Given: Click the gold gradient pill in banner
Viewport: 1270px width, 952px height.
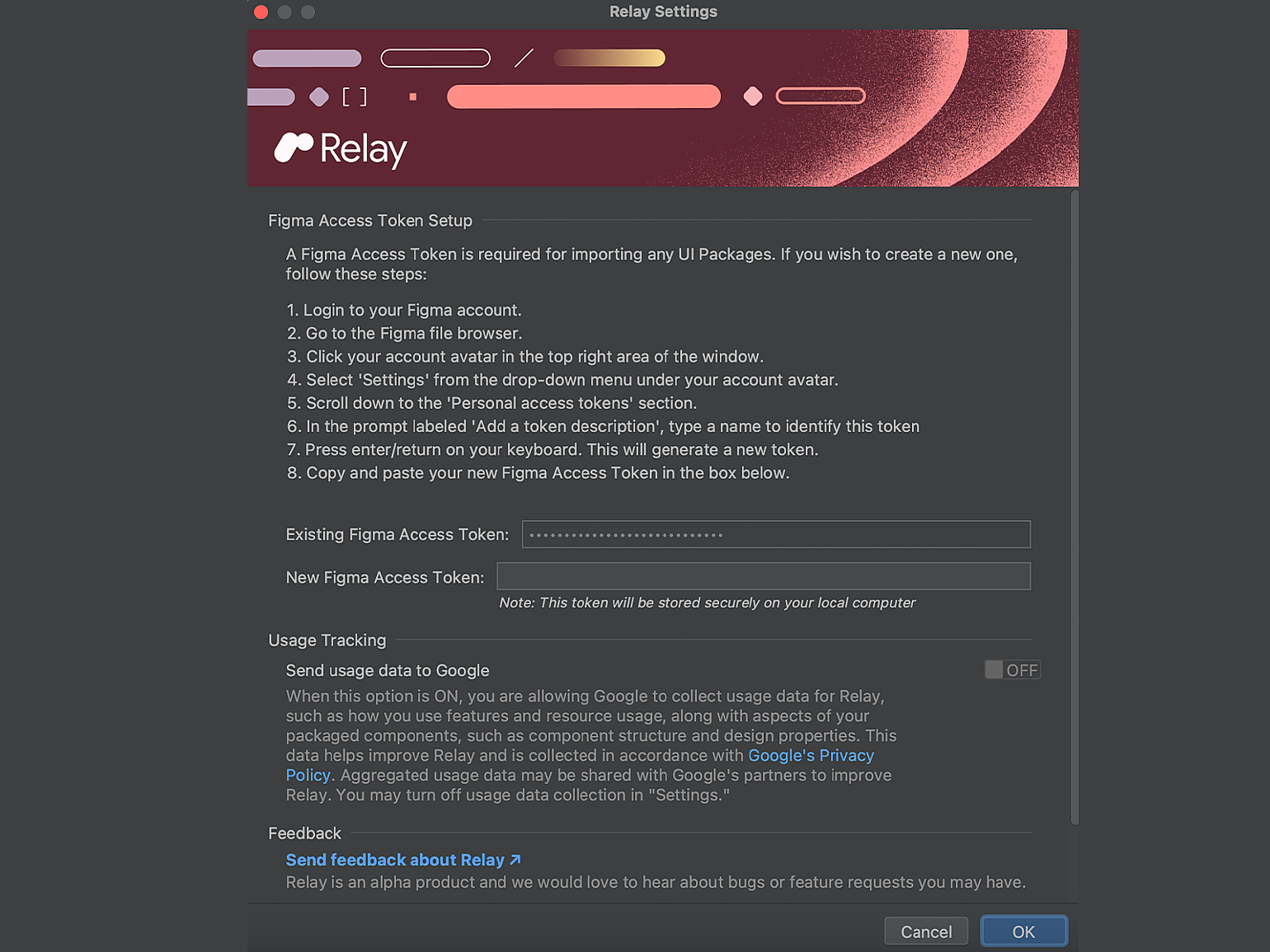Looking at the screenshot, I should click(609, 58).
